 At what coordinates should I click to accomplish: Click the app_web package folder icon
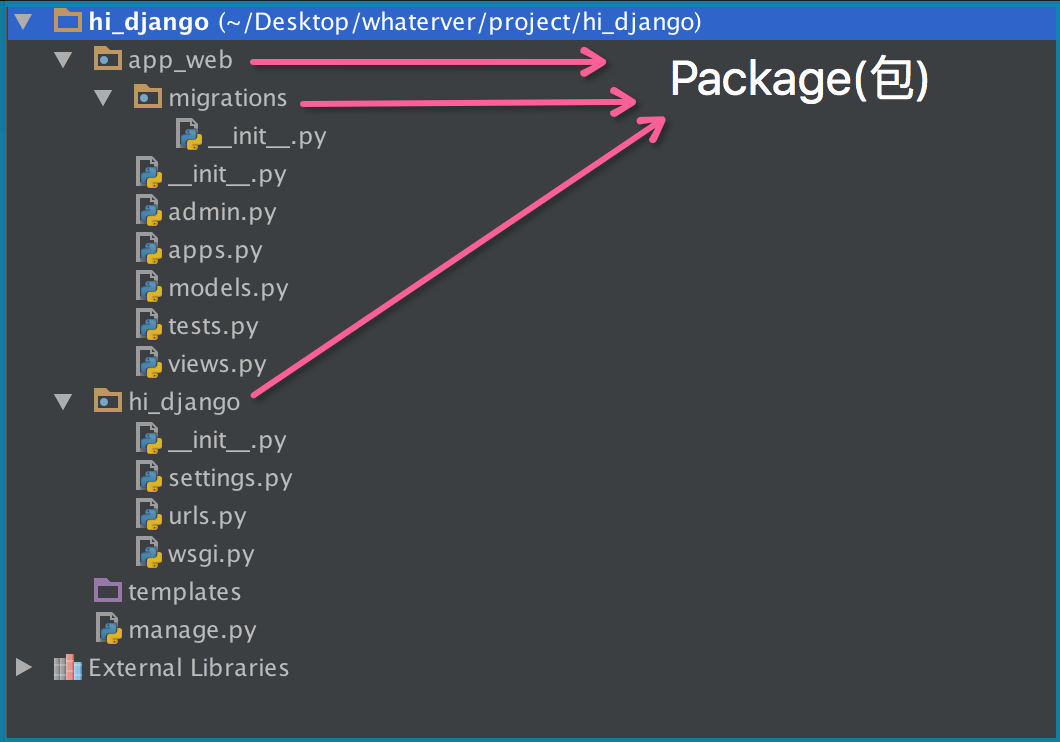(x=108, y=60)
